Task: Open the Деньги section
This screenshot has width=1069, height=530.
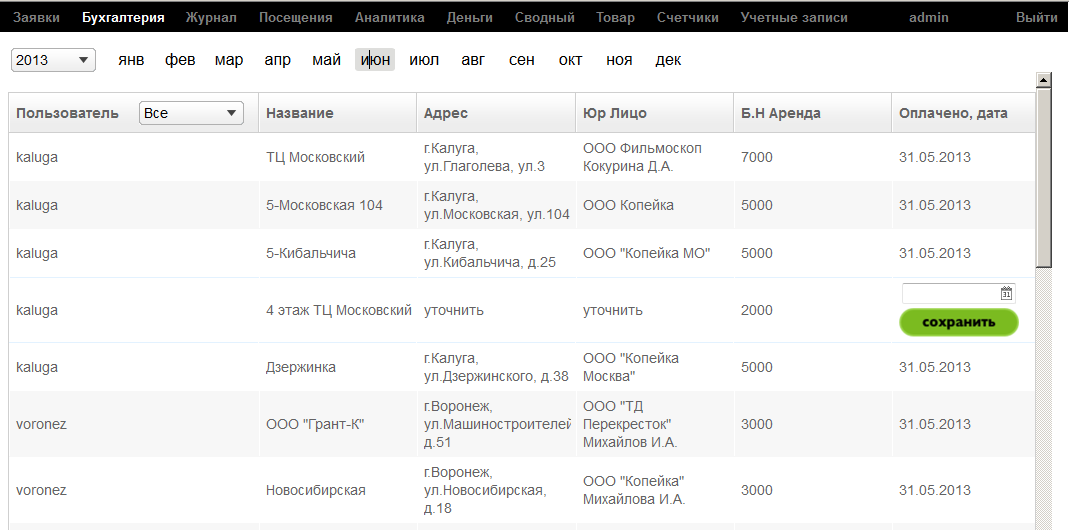Action: click(x=470, y=18)
